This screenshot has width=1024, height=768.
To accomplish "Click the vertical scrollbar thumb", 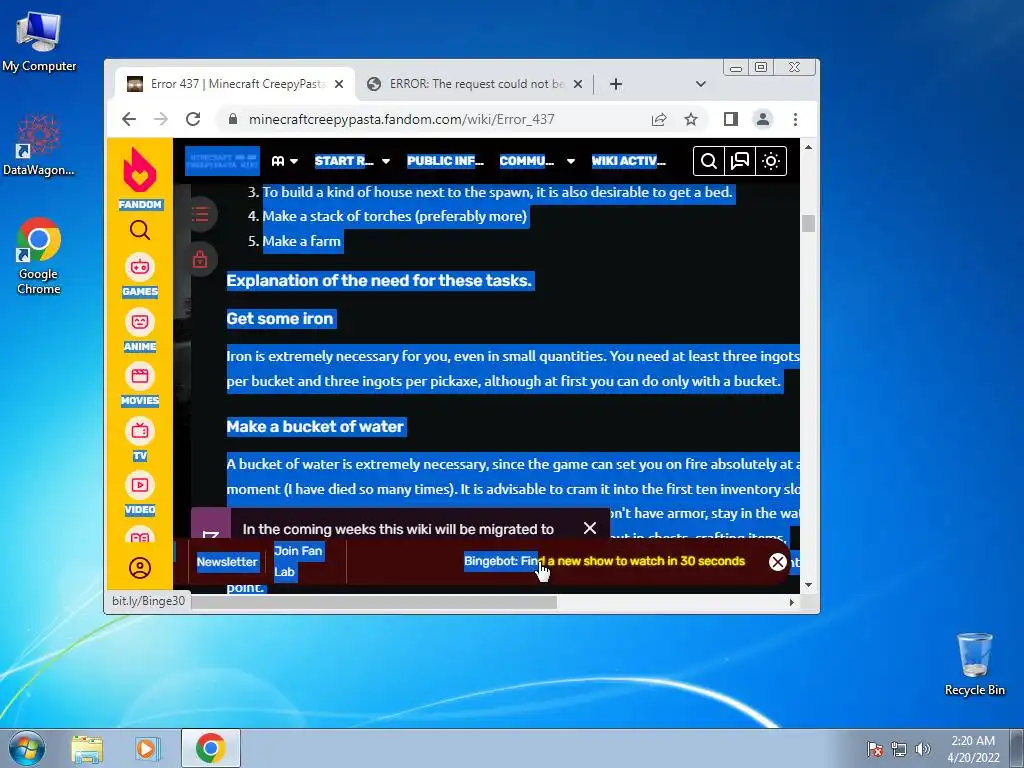I will point(808,223).
